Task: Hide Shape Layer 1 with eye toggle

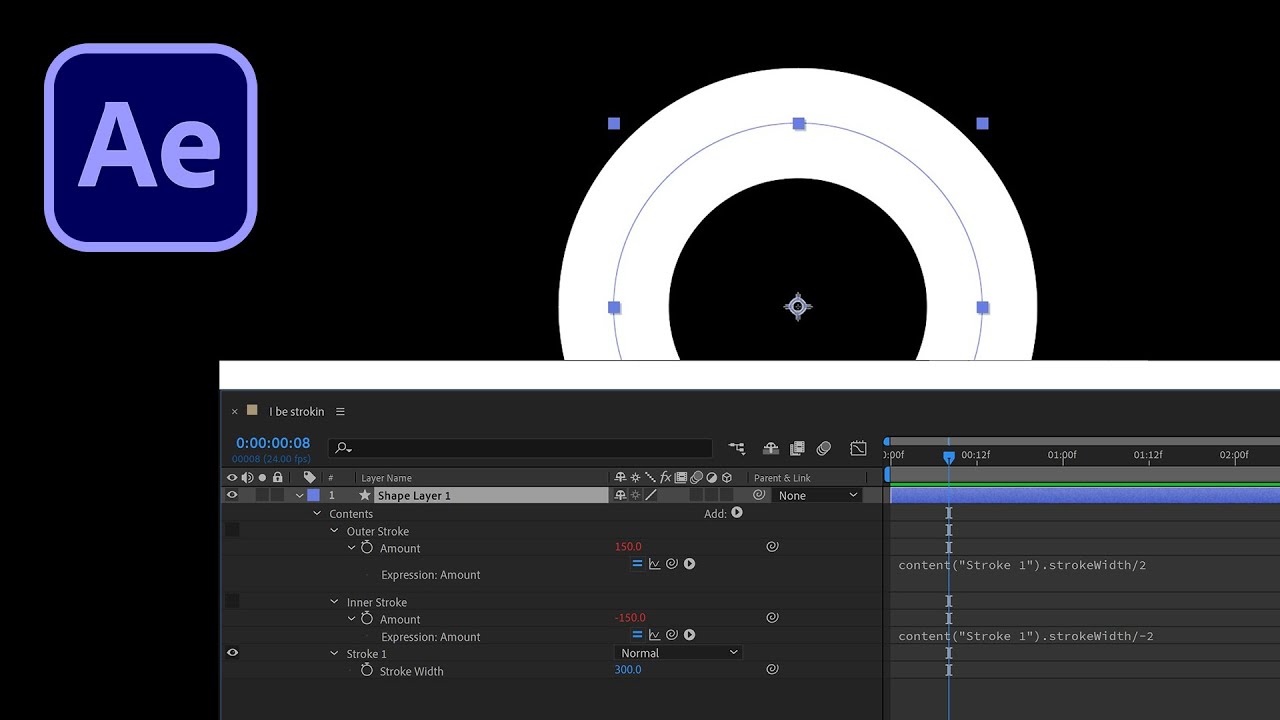Action: pyautogui.click(x=232, y=495)
